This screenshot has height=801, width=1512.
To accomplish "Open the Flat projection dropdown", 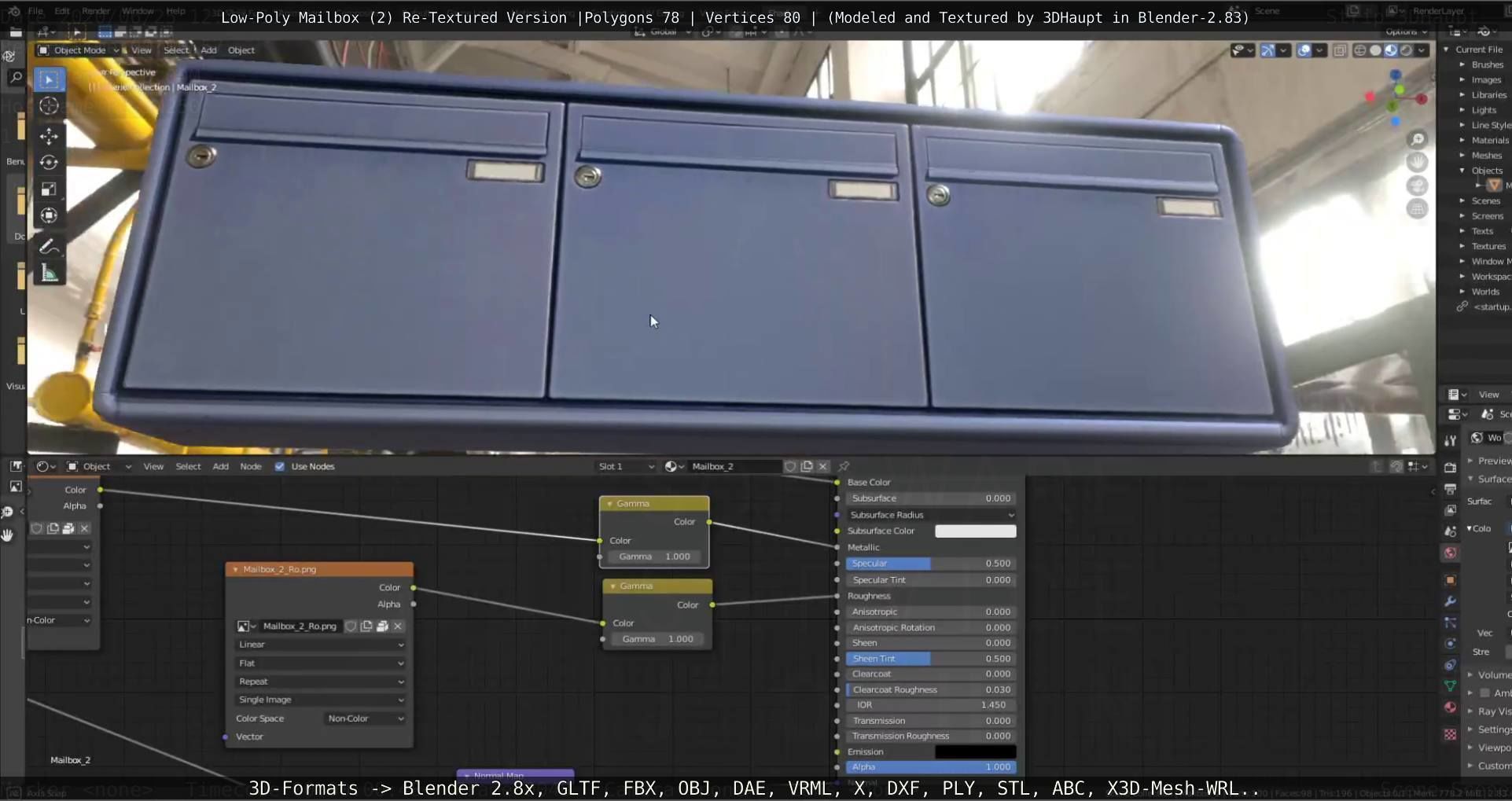I will tap(321, 663).
